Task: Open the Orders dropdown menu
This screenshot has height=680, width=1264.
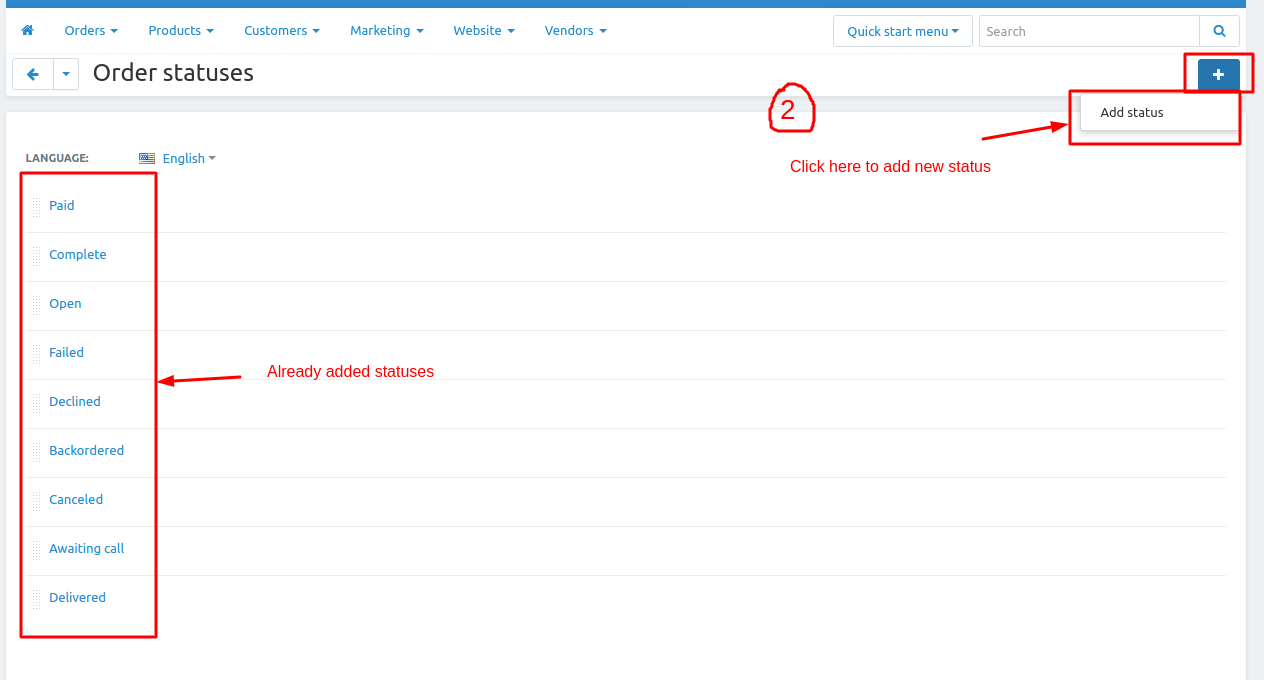Action: point(91,31)
